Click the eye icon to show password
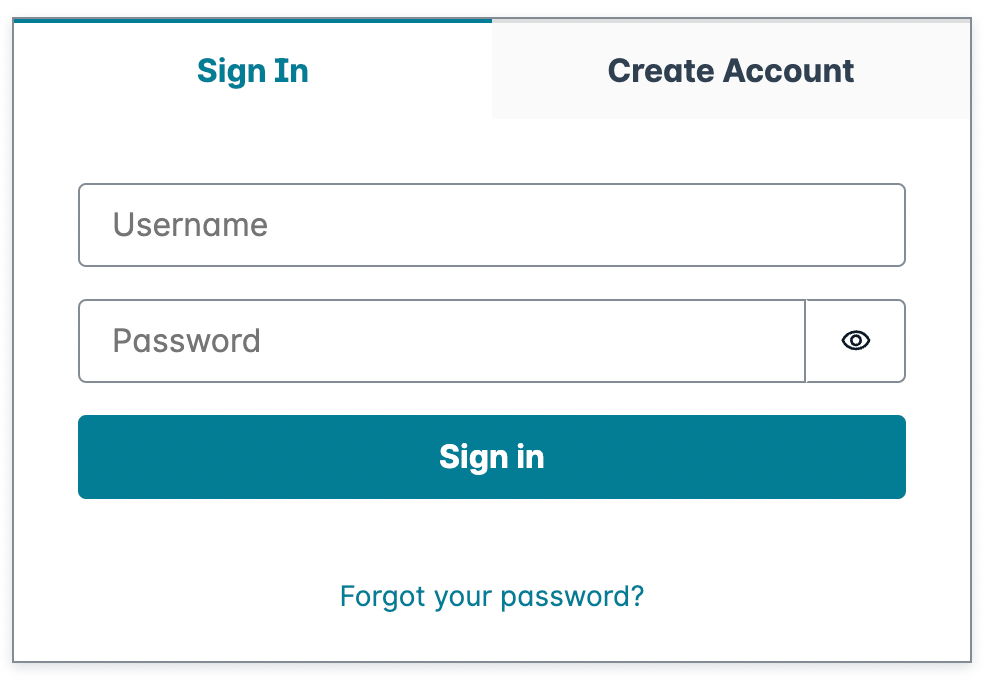This screenshot has width=984, height=680. pos(855,341)
